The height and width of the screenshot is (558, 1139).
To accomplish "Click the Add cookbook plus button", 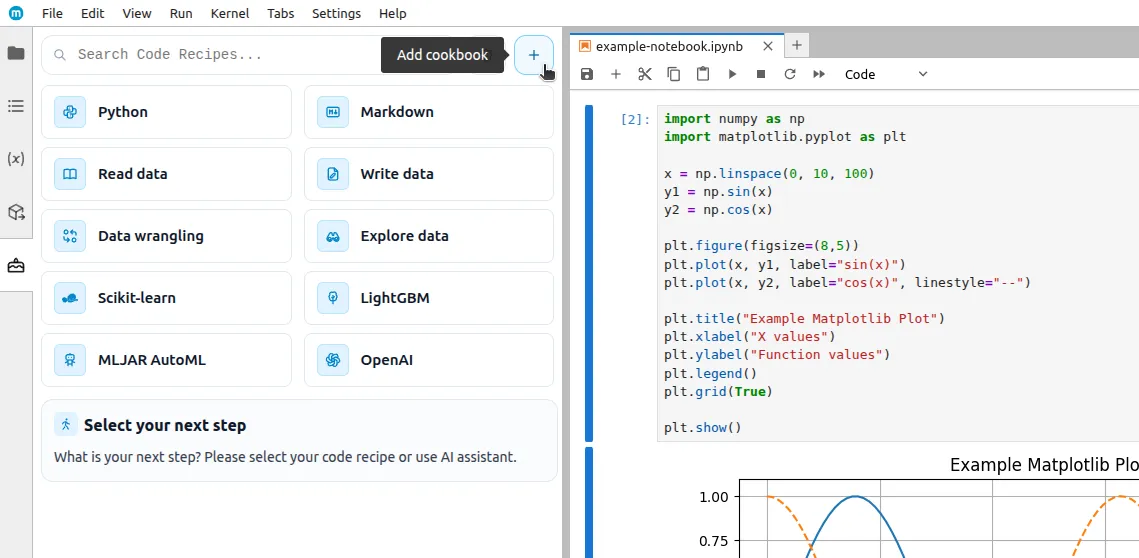I will tap(533, 55).
